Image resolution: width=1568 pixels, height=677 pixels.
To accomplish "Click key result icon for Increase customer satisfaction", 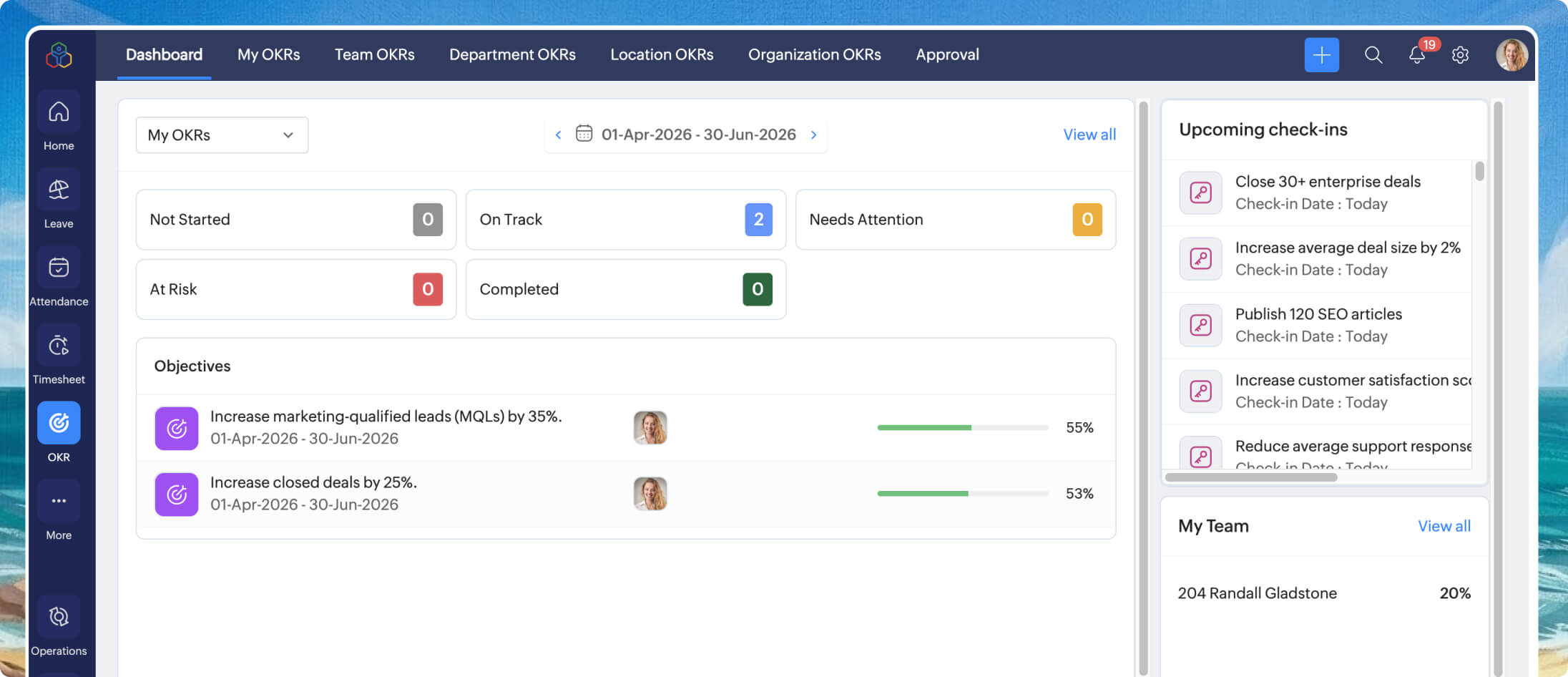I will [x=1200, y=391].
